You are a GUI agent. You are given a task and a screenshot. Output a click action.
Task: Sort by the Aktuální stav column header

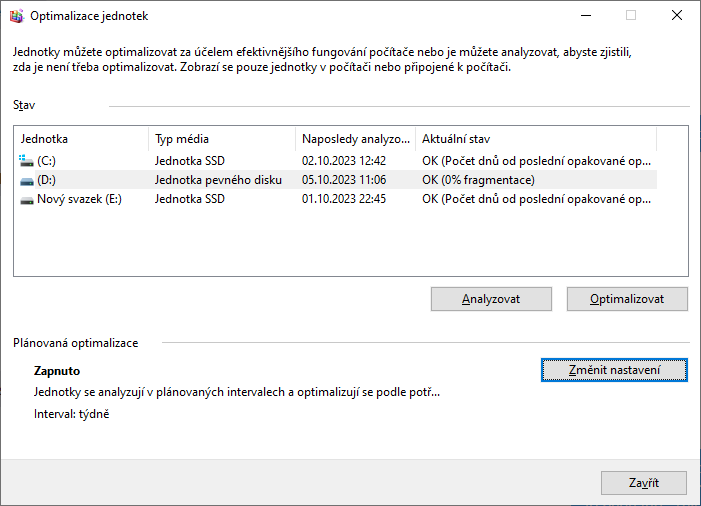coord(536,139)
